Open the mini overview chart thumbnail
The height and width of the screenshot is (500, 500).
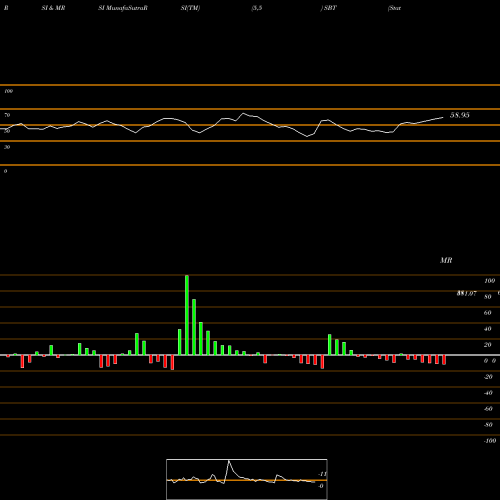[247, 479]
